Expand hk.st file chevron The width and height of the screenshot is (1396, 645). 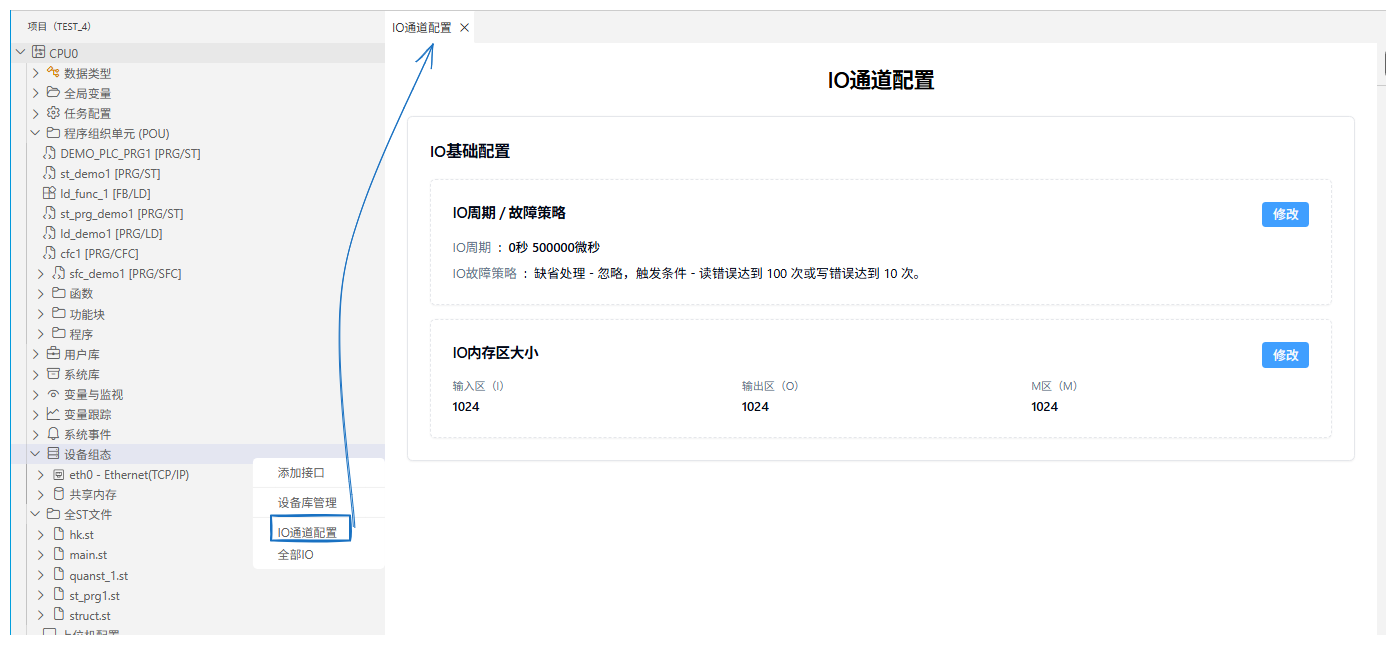[x=41, y=534]
